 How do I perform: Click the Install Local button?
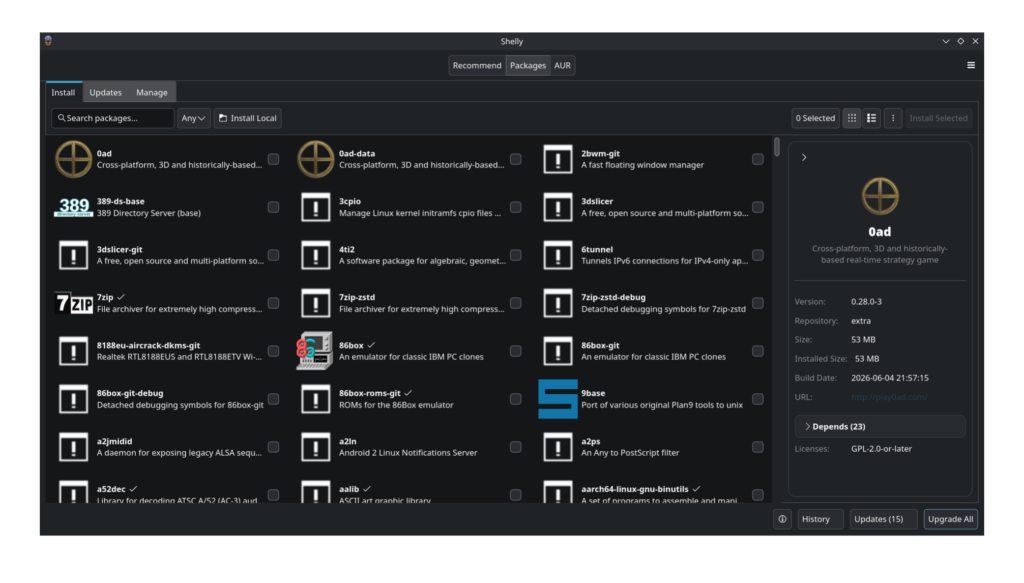[x=248, y=118]
